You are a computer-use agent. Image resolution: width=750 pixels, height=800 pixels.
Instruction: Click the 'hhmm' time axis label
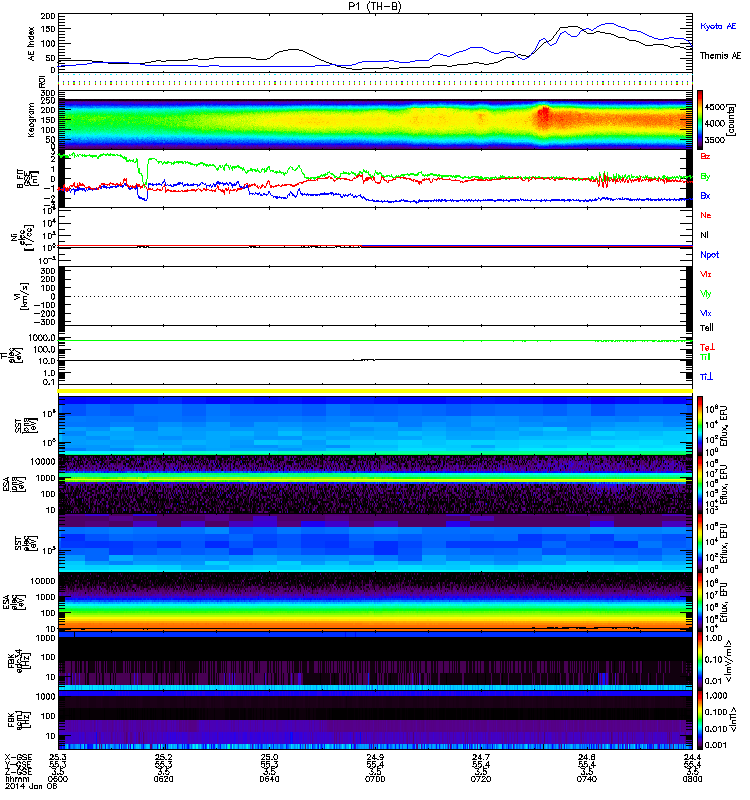pyautogui.click(x=15, y=779)
